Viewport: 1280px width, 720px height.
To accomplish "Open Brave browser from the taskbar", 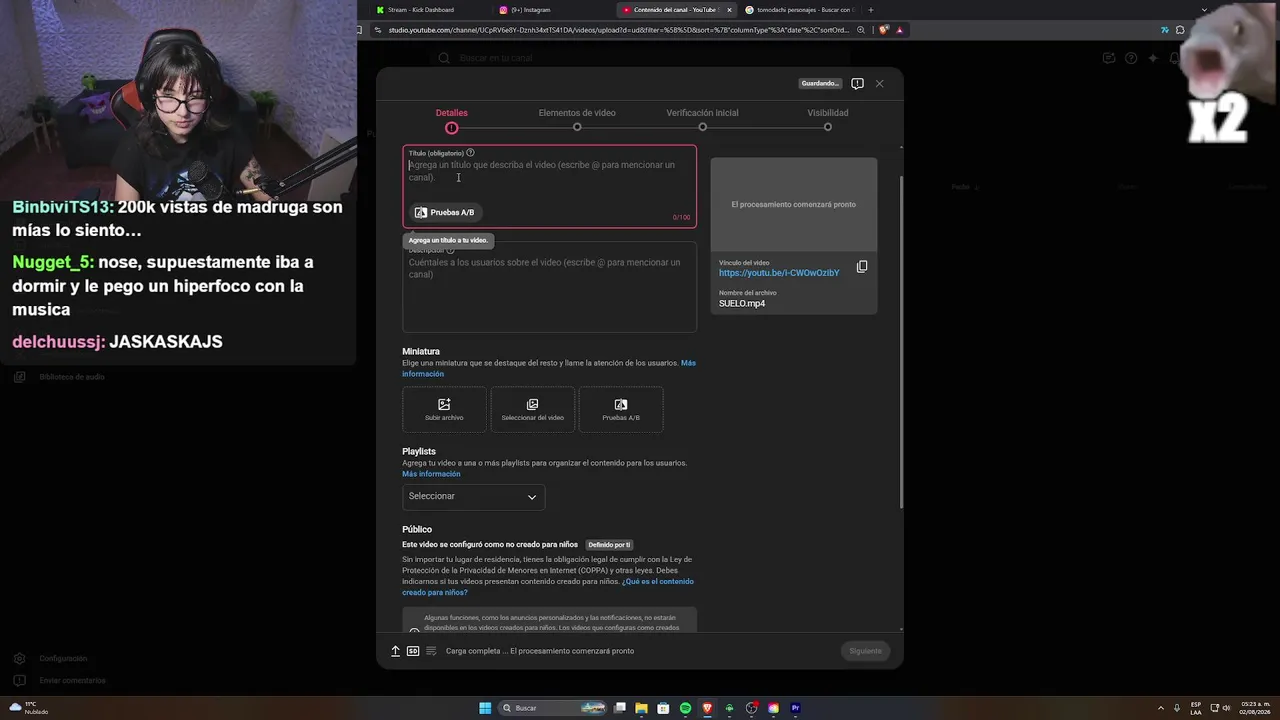I will tap(708, 708).
